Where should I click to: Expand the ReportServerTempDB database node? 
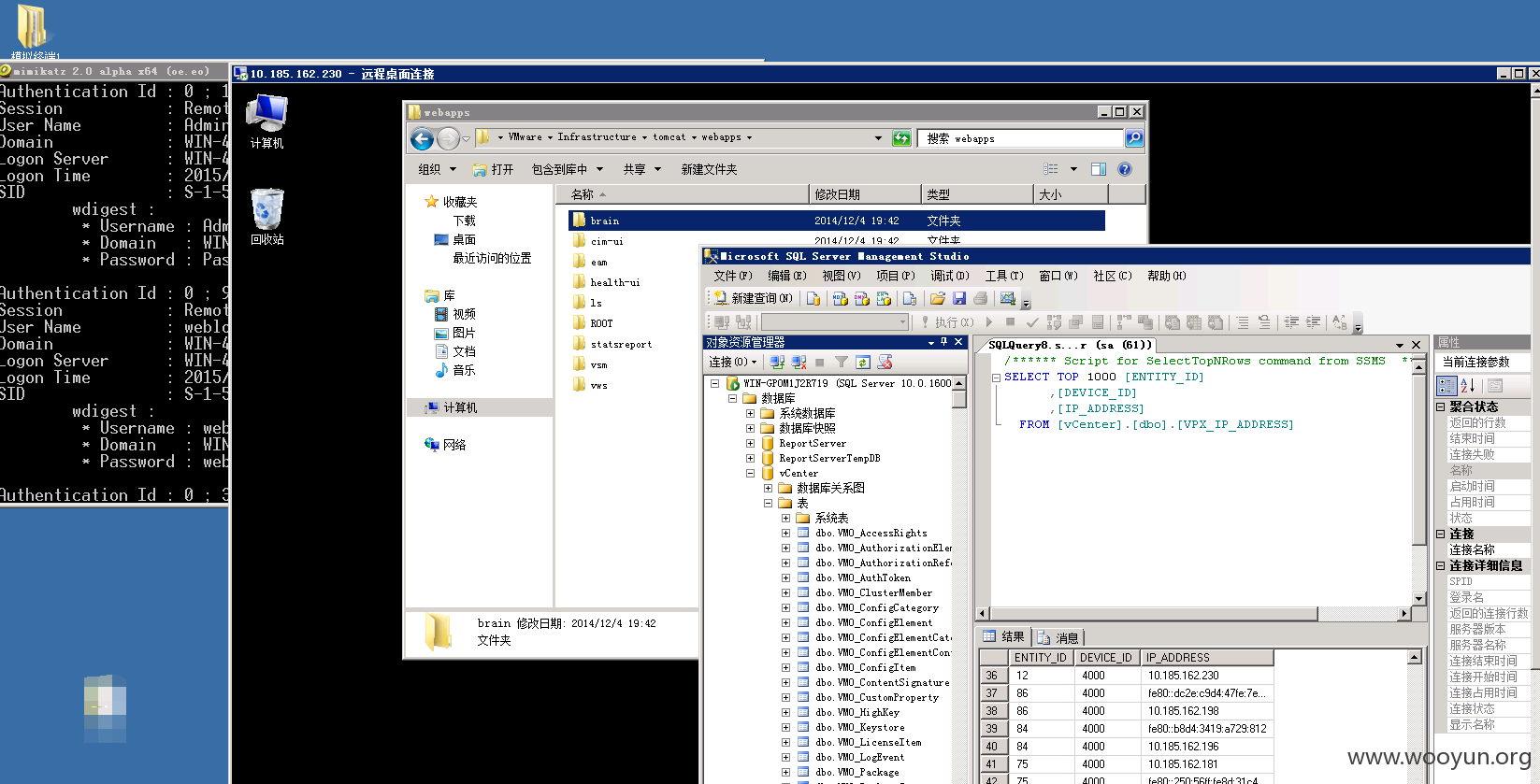pos(750,458)
